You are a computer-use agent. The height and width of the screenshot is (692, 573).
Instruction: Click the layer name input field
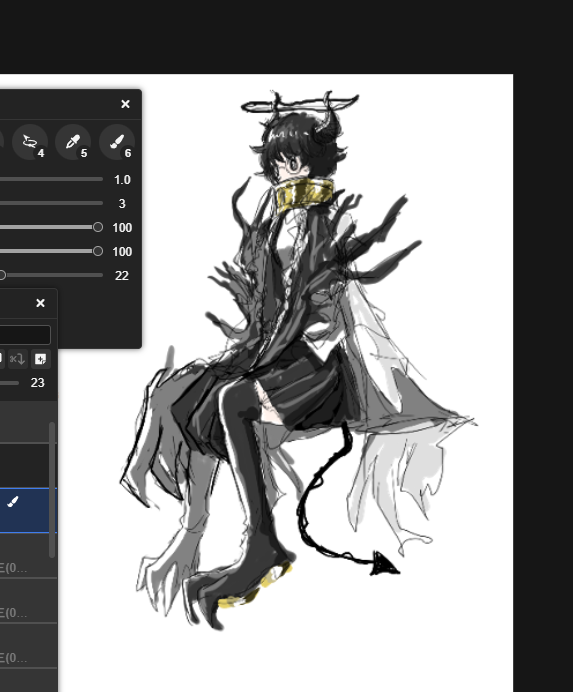click(x=25, y=335)
